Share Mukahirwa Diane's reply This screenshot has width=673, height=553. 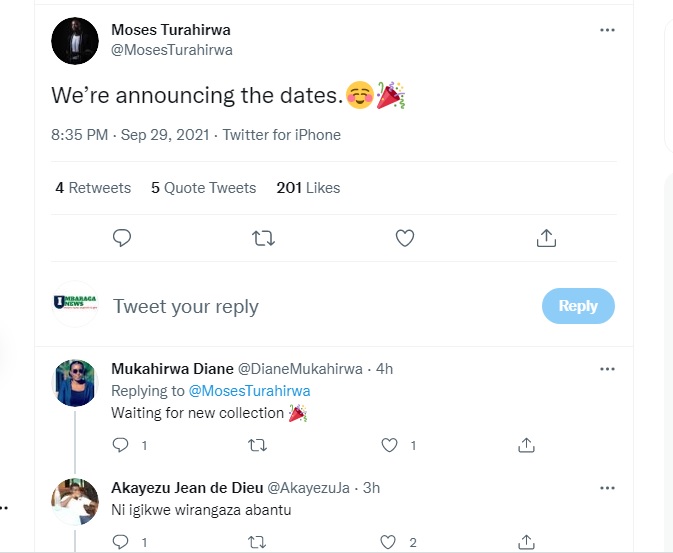point(527,445)
